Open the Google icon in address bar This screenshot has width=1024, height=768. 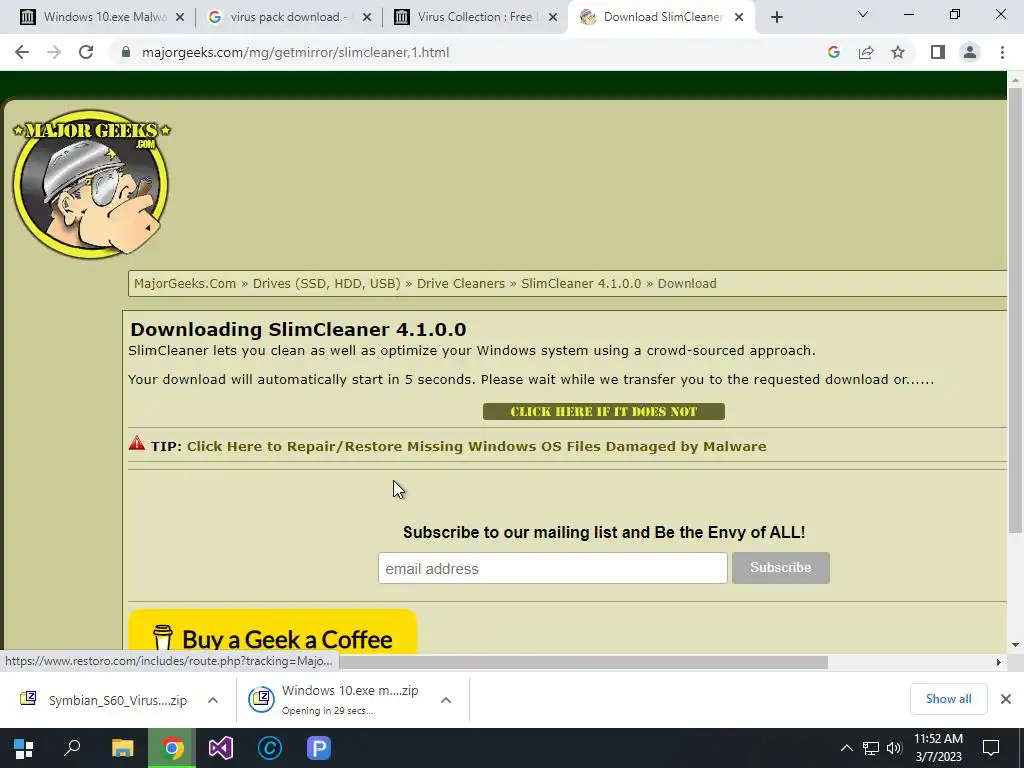pos(833,52)
